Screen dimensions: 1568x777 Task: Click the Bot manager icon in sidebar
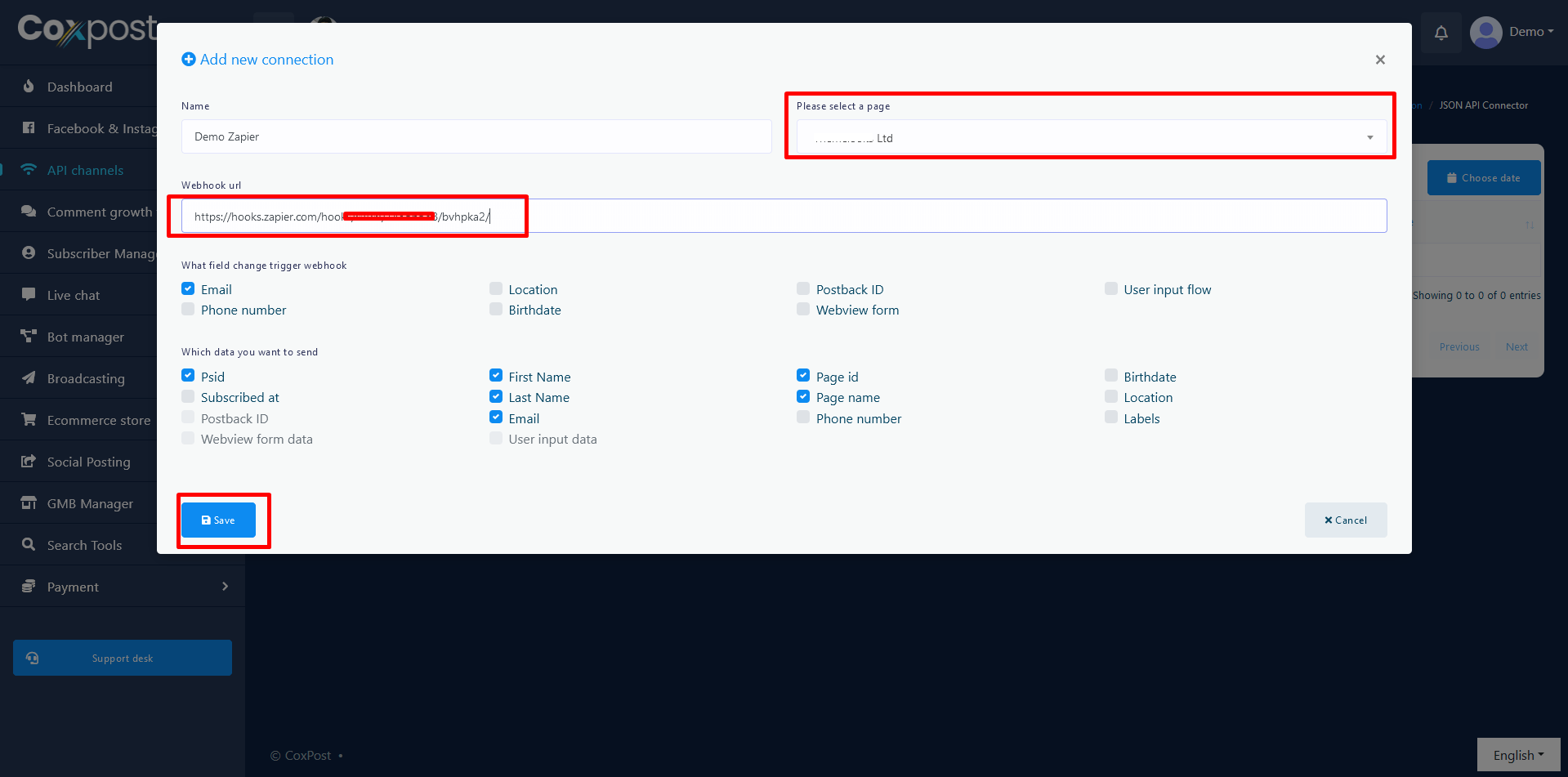coord(29,337)
